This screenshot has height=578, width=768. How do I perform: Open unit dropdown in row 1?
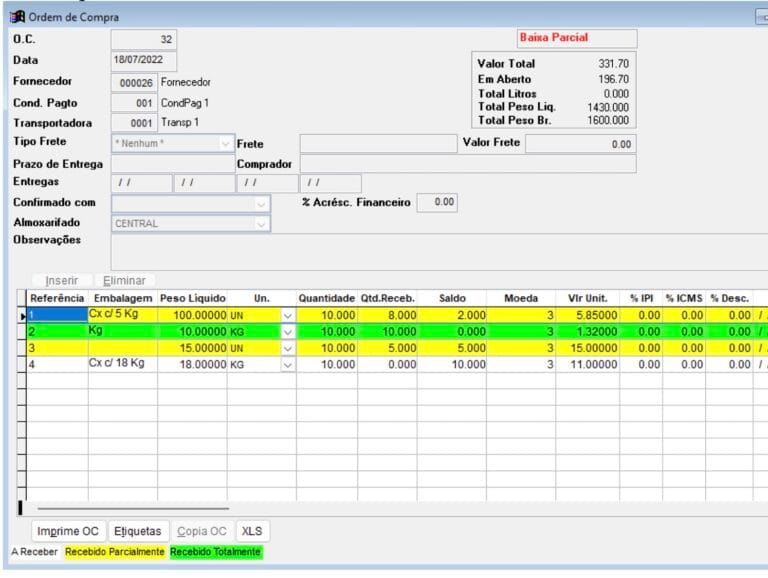pyautogui.click(x=288, y=315)
